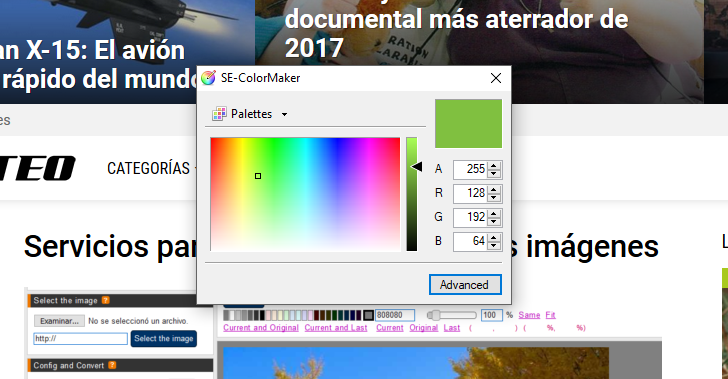728x379 pixels.
Task: Click the X-15 avión article headline
Action: tap(98, 65)
